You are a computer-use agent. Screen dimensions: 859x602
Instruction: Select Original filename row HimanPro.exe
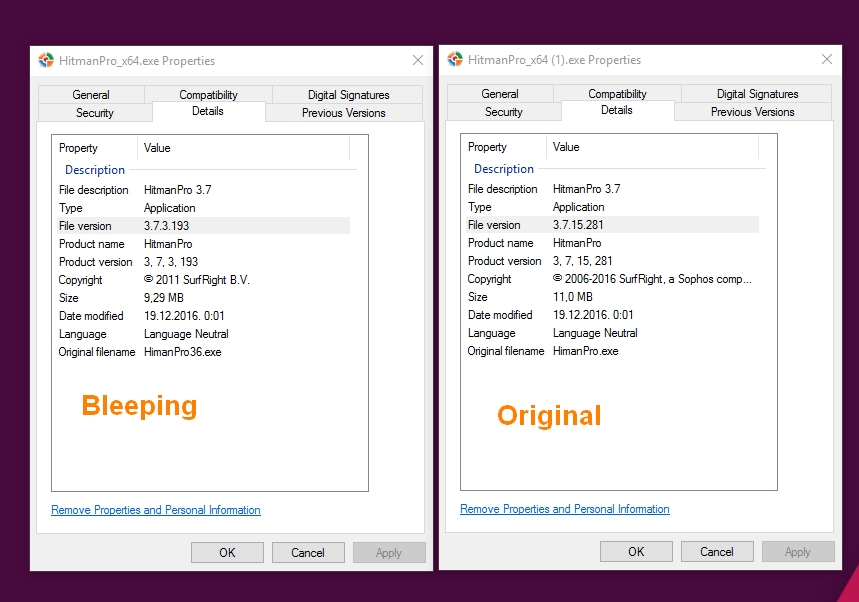click(x=612, y=351)
